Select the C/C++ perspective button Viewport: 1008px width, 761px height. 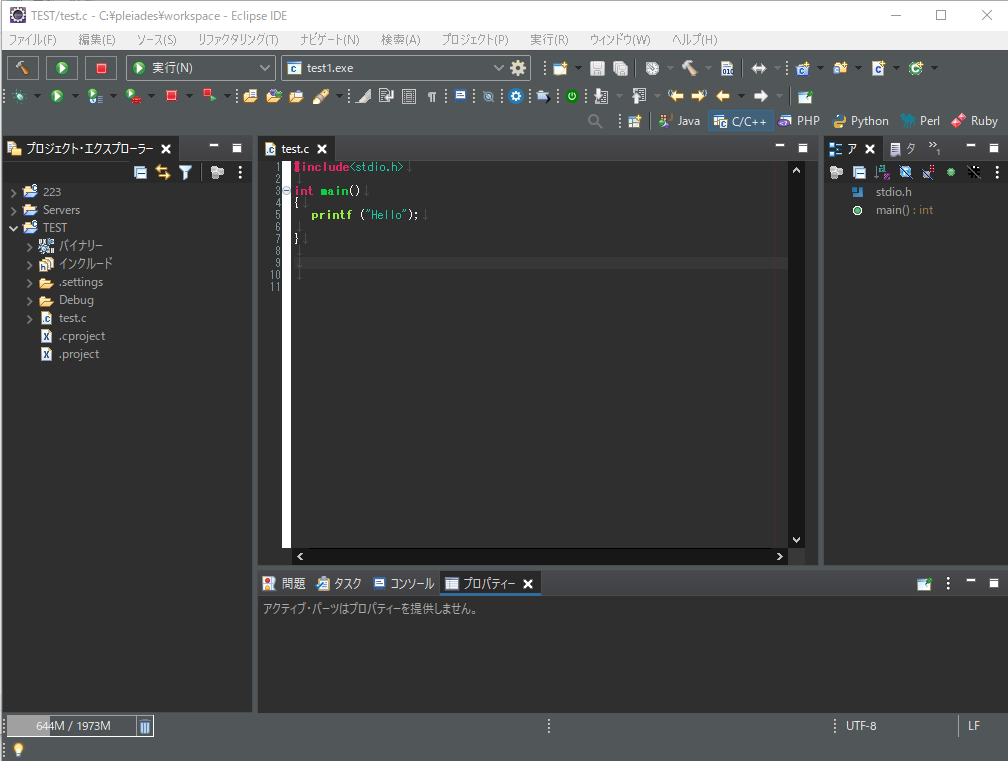pos(741,121)
